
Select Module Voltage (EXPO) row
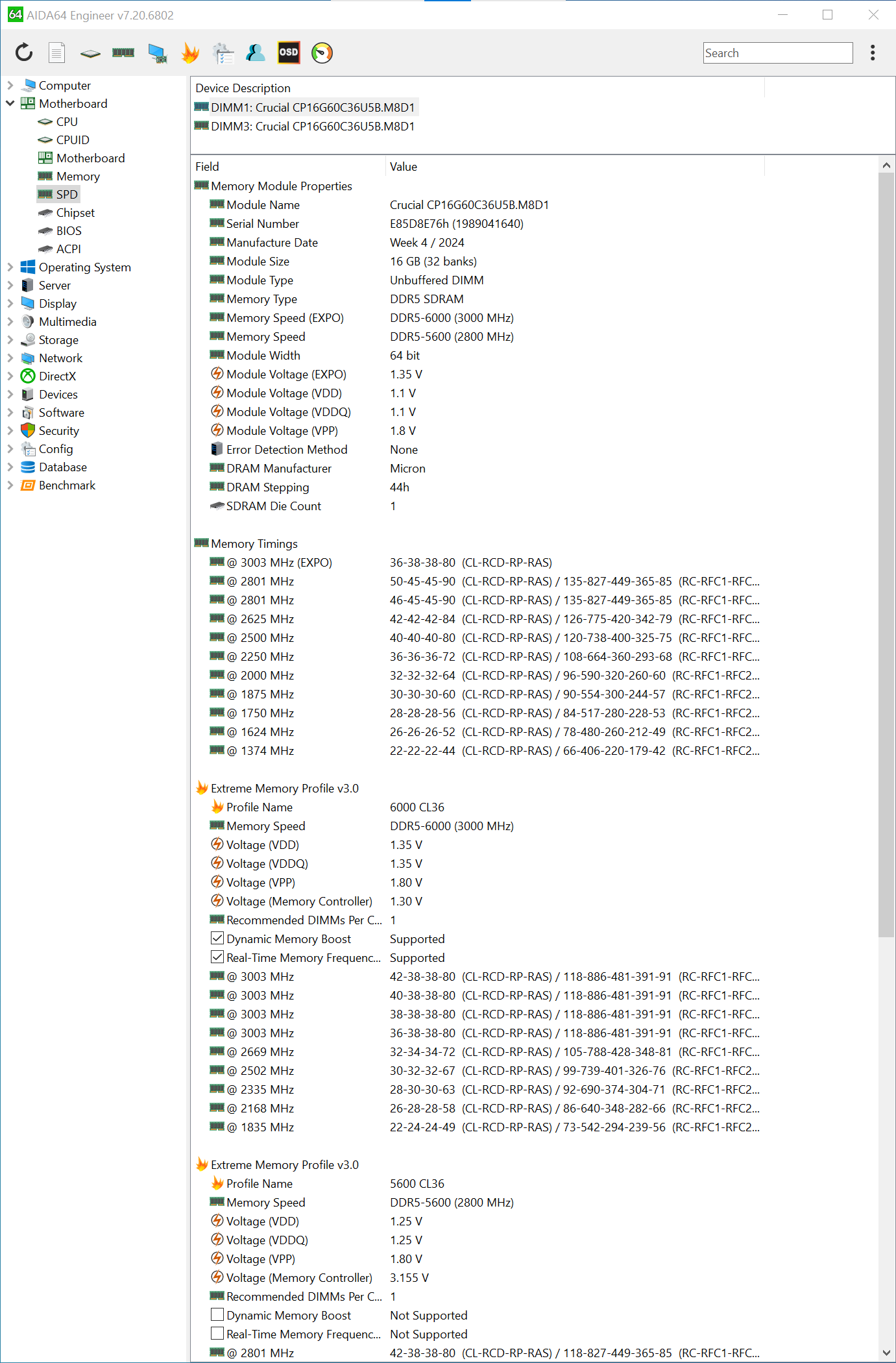[478, 374]
